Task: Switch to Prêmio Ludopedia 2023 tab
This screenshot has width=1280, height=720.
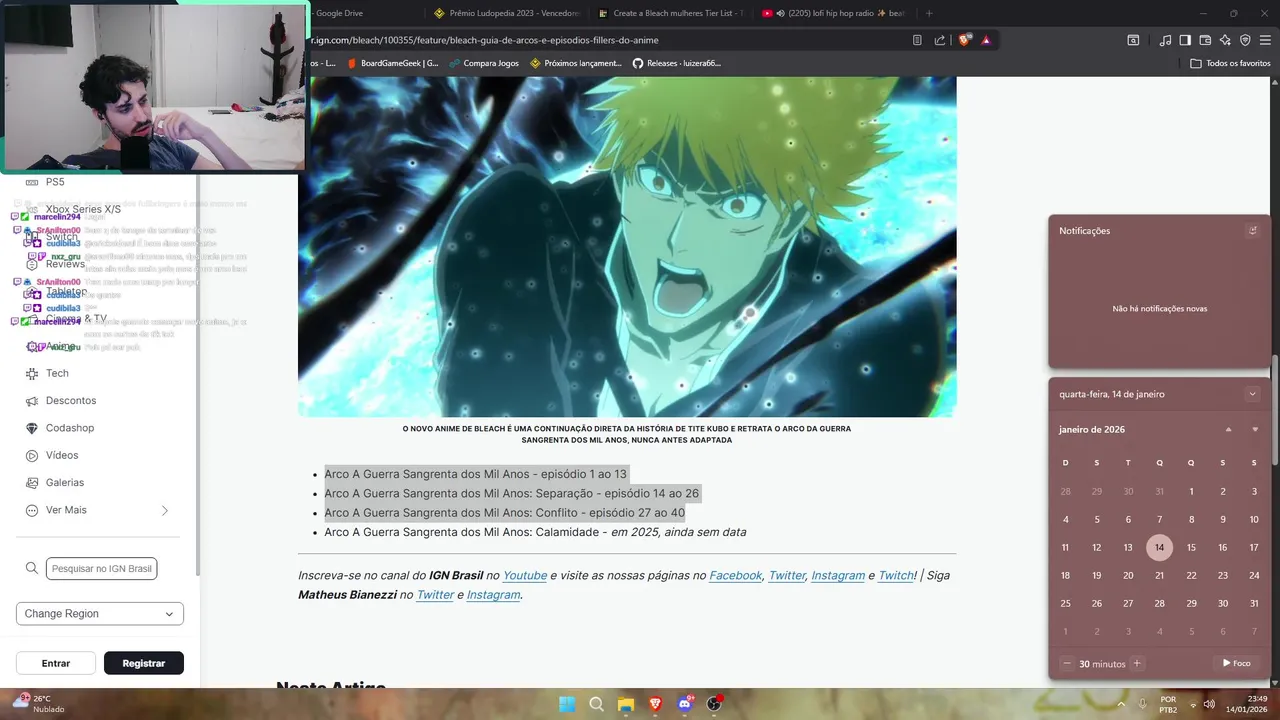Action: pyautogui.click(x=507, y=13)
